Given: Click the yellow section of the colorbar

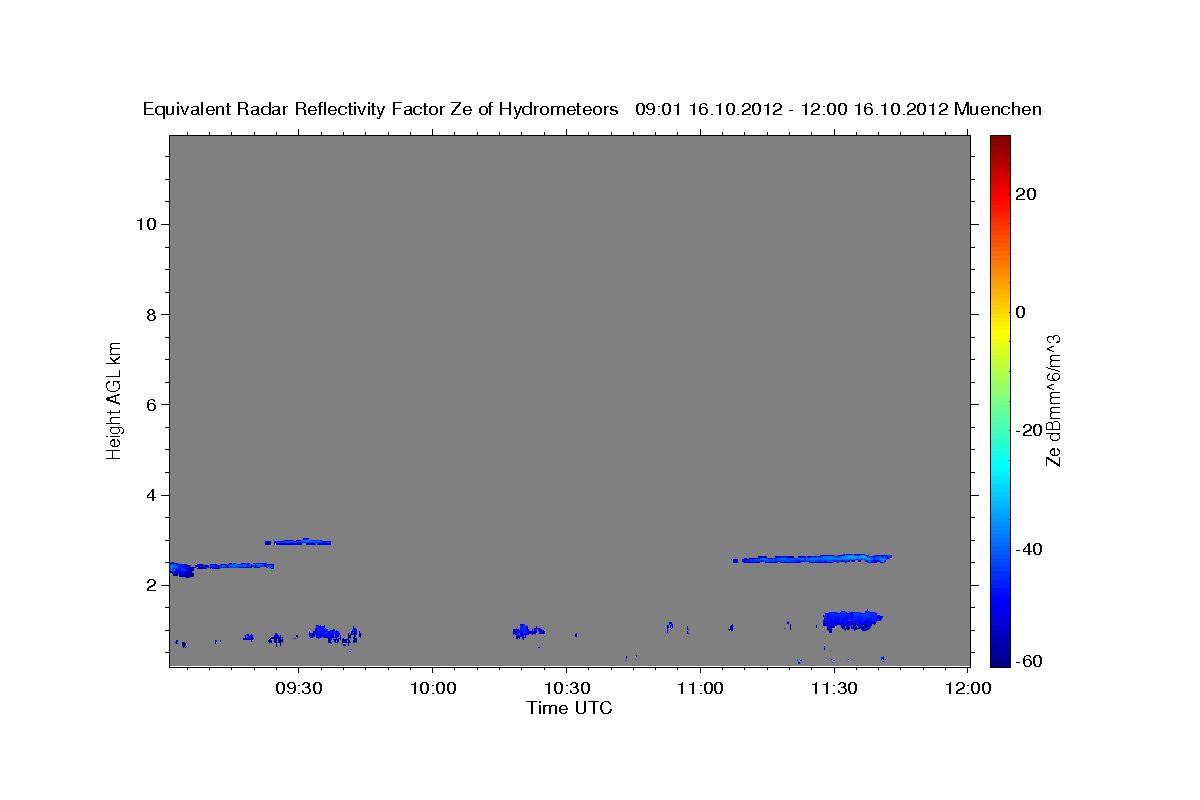Looking at the screenshot, I should pos(1000,330).
